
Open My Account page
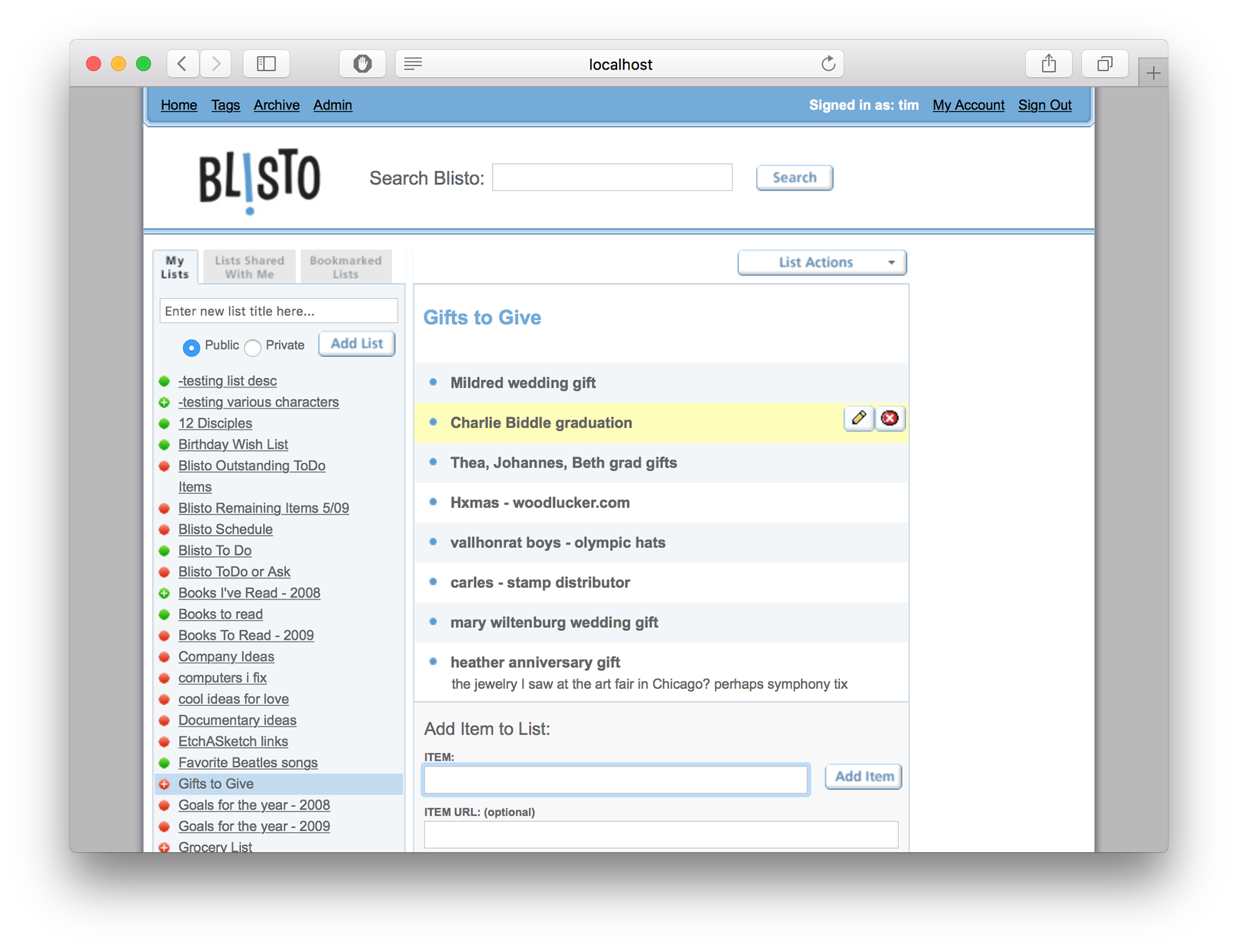968,105
